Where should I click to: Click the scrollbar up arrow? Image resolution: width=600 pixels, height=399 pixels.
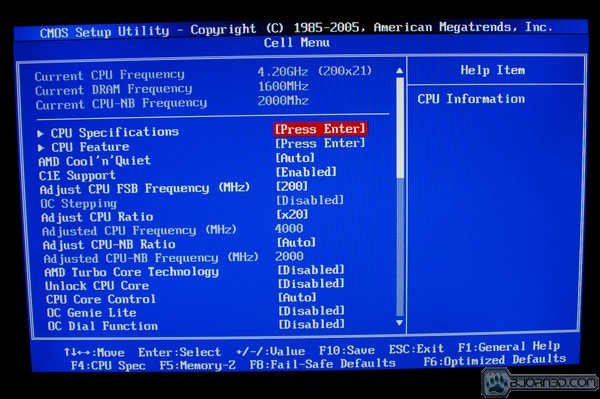pyautogui.click(x=399, y=71)
